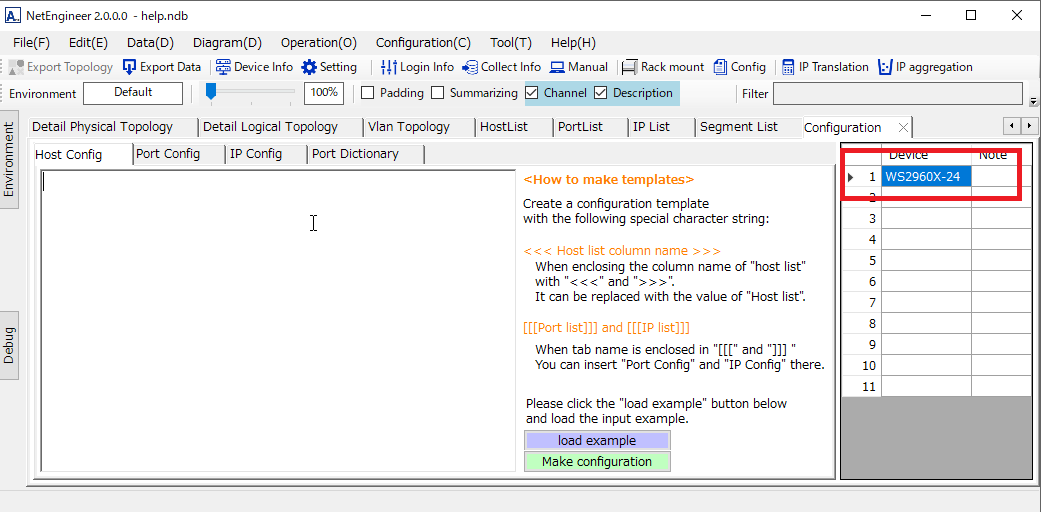Viewport: 1041px width, 512px height.
Task: Click the Export Data toolbar icon
Action: (x=129, y=67)
